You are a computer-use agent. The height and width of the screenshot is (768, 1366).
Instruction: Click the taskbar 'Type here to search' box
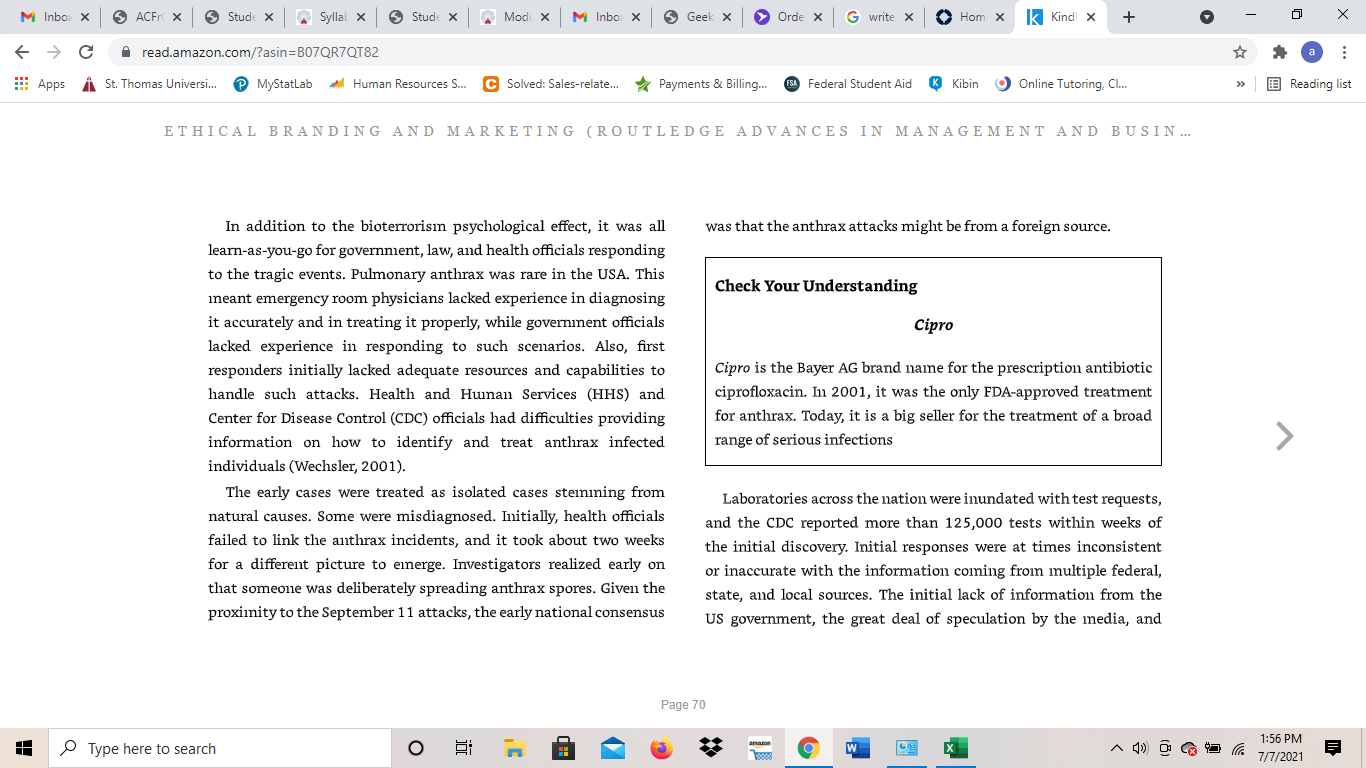click(x=220, y=748)
